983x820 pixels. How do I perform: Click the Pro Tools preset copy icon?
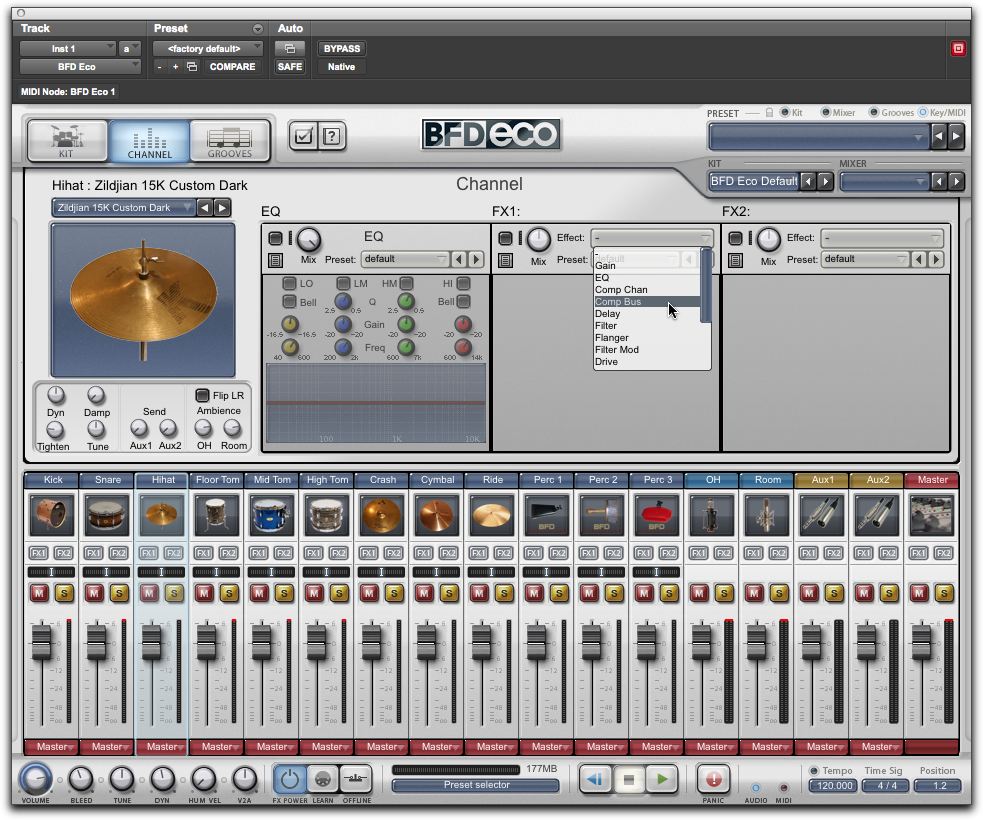pos(192,66)
